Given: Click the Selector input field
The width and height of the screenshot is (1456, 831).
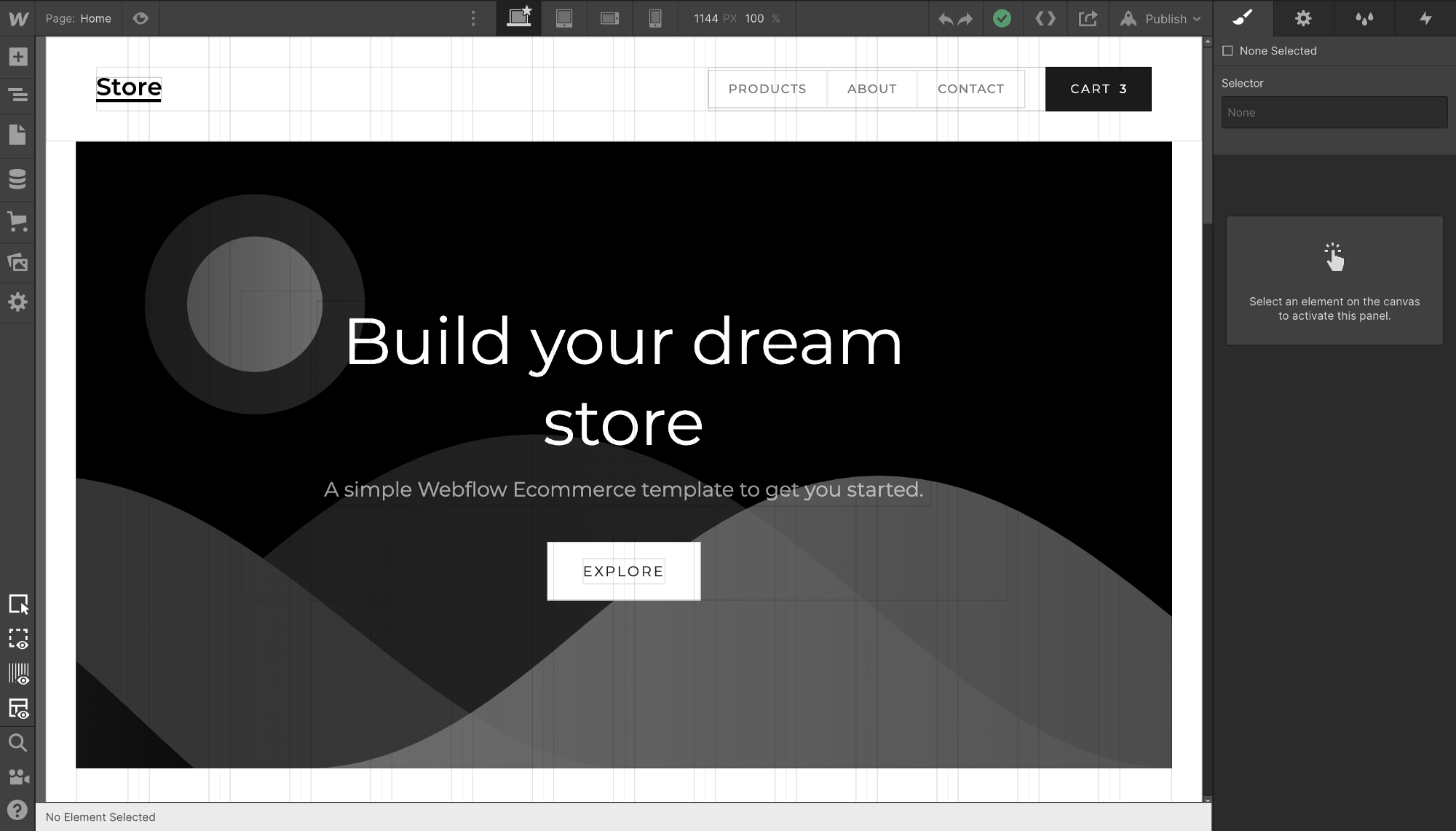Looking at the screenshot, I should pos(1334,113).
